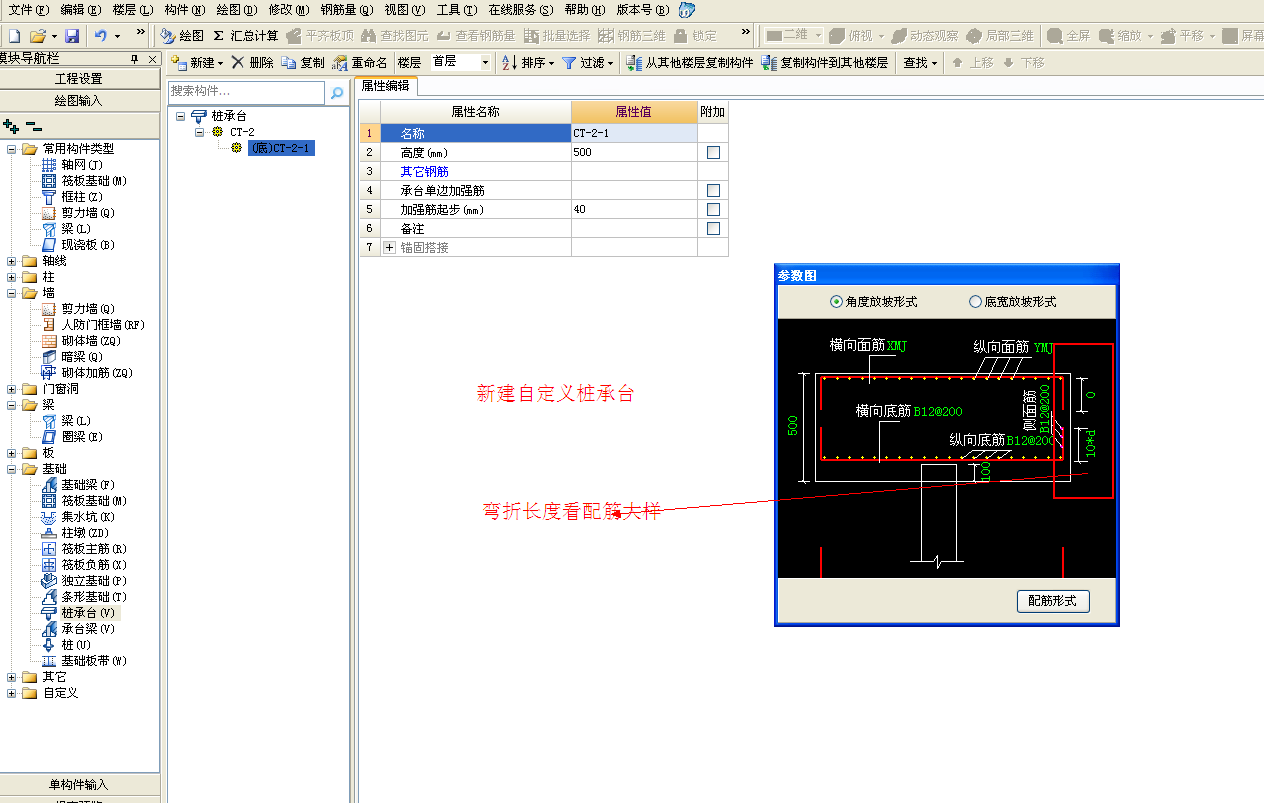Expand all nodes with plus icon
Screen dimensions: 1264x803
point(12,126)
